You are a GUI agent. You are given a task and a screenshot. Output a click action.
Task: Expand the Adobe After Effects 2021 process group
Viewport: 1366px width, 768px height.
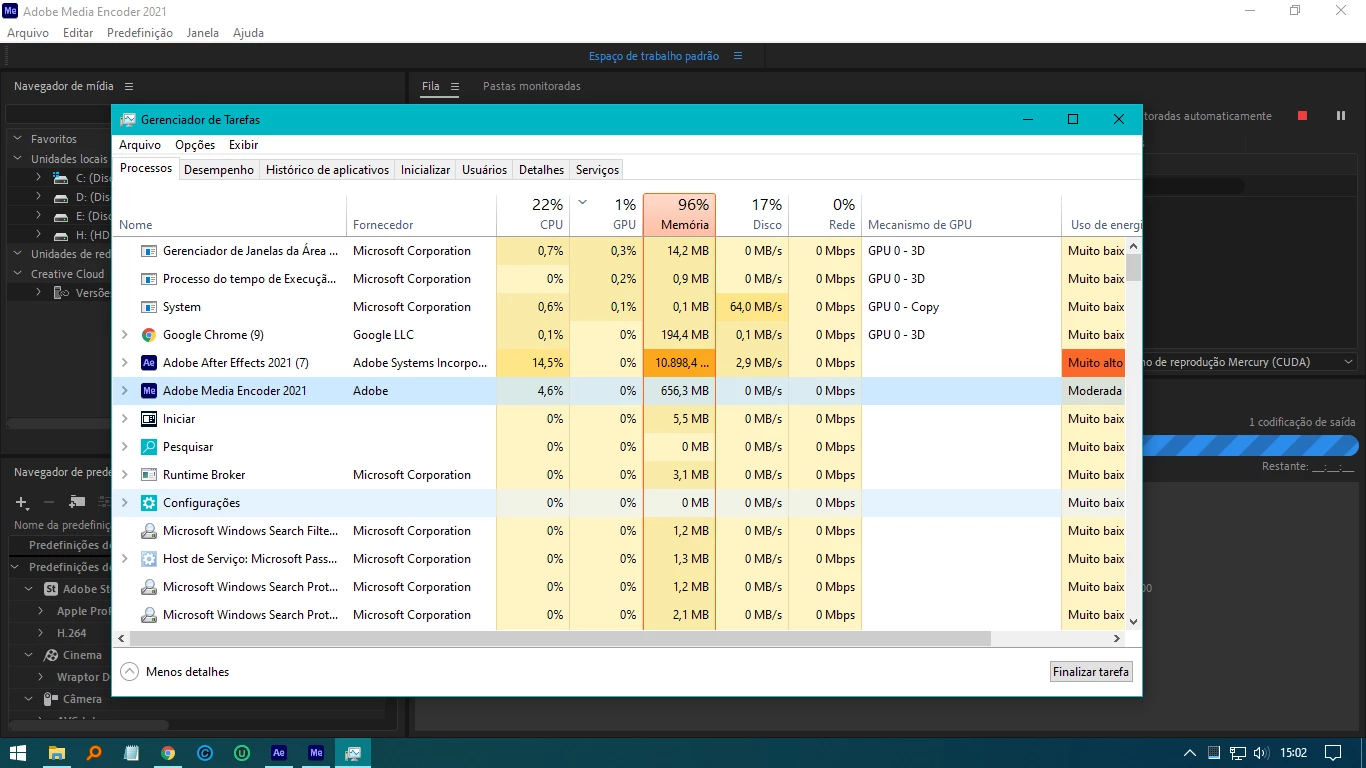click(124, 363)
